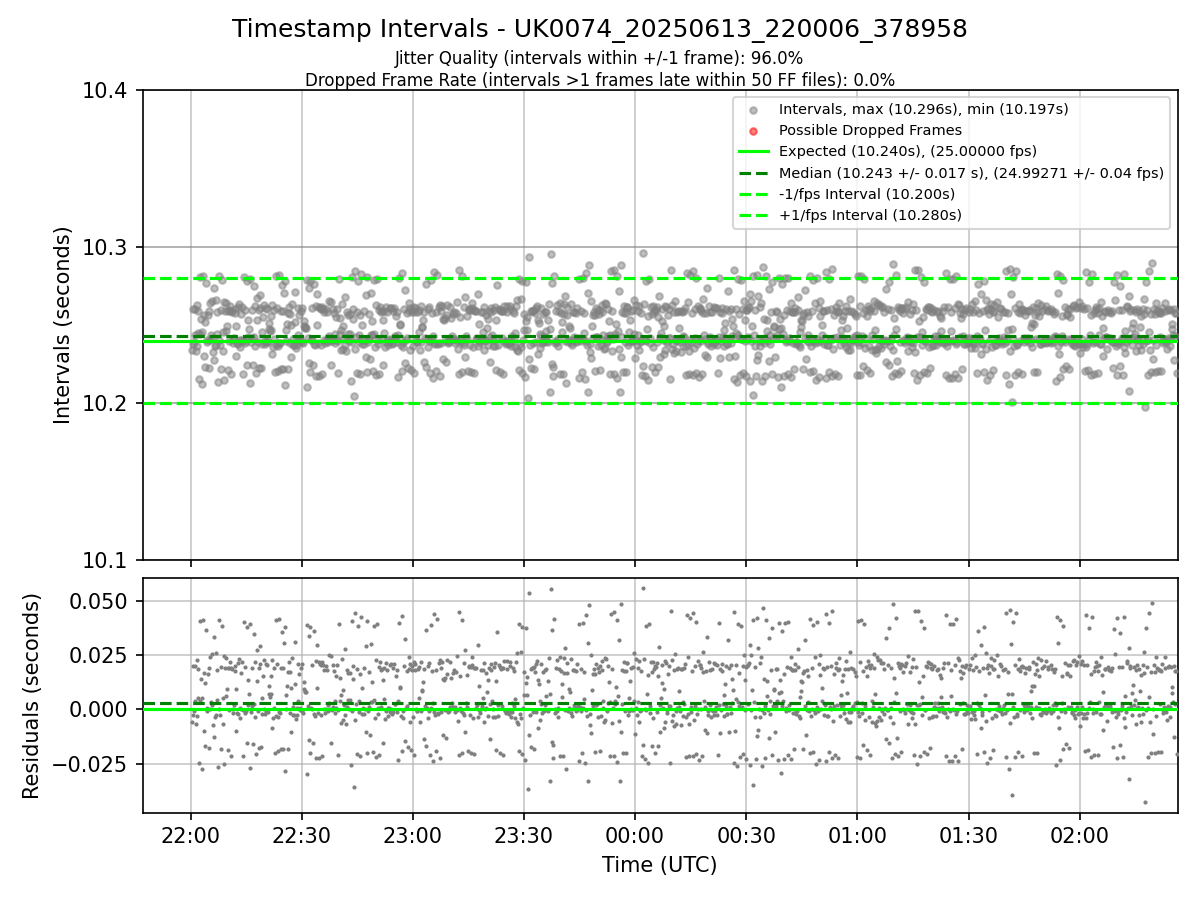The width and height of the screenshot is (1200, 900).
Task: Click the 'Time (UTC)' x-axis label
Action: pyautogui.click(x=659, y=865)
